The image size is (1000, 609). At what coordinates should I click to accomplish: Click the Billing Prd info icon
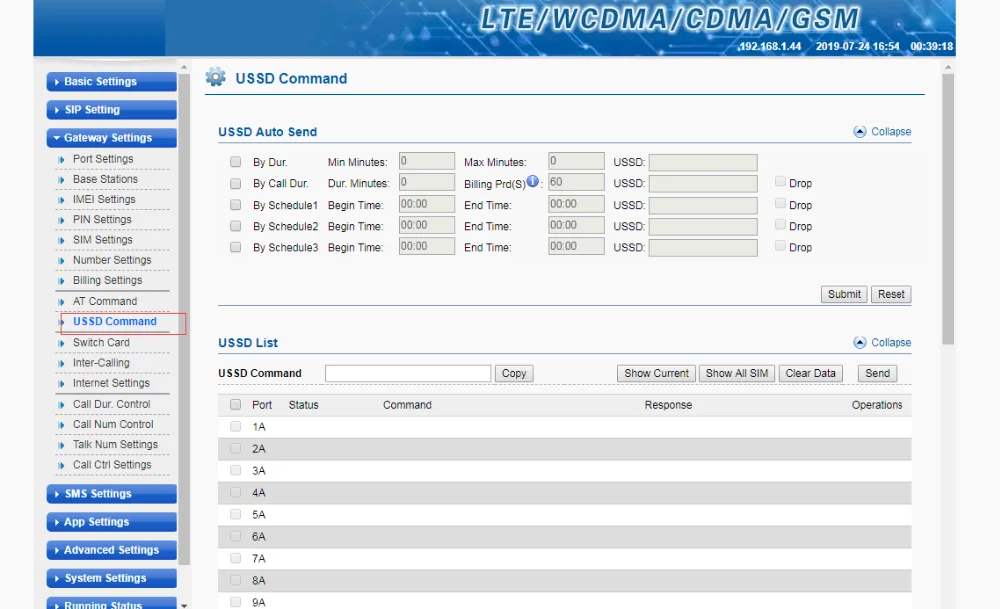point(533,182)
